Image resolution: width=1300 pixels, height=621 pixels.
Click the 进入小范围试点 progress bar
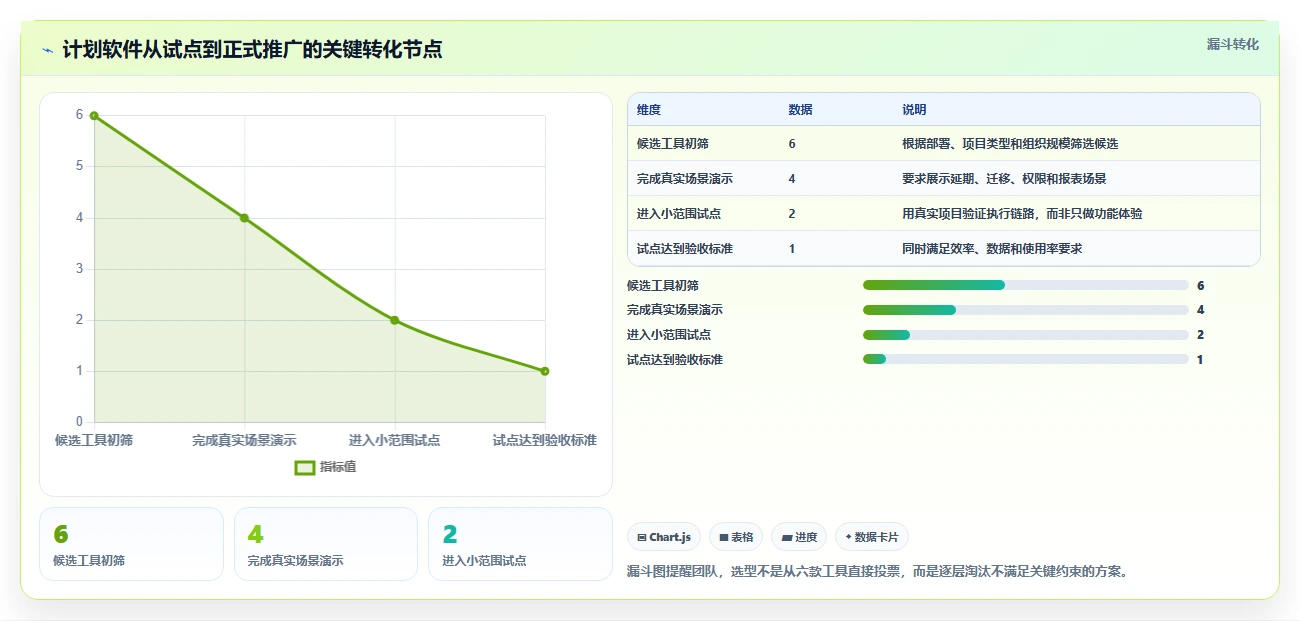click(x=1025, y=335)
